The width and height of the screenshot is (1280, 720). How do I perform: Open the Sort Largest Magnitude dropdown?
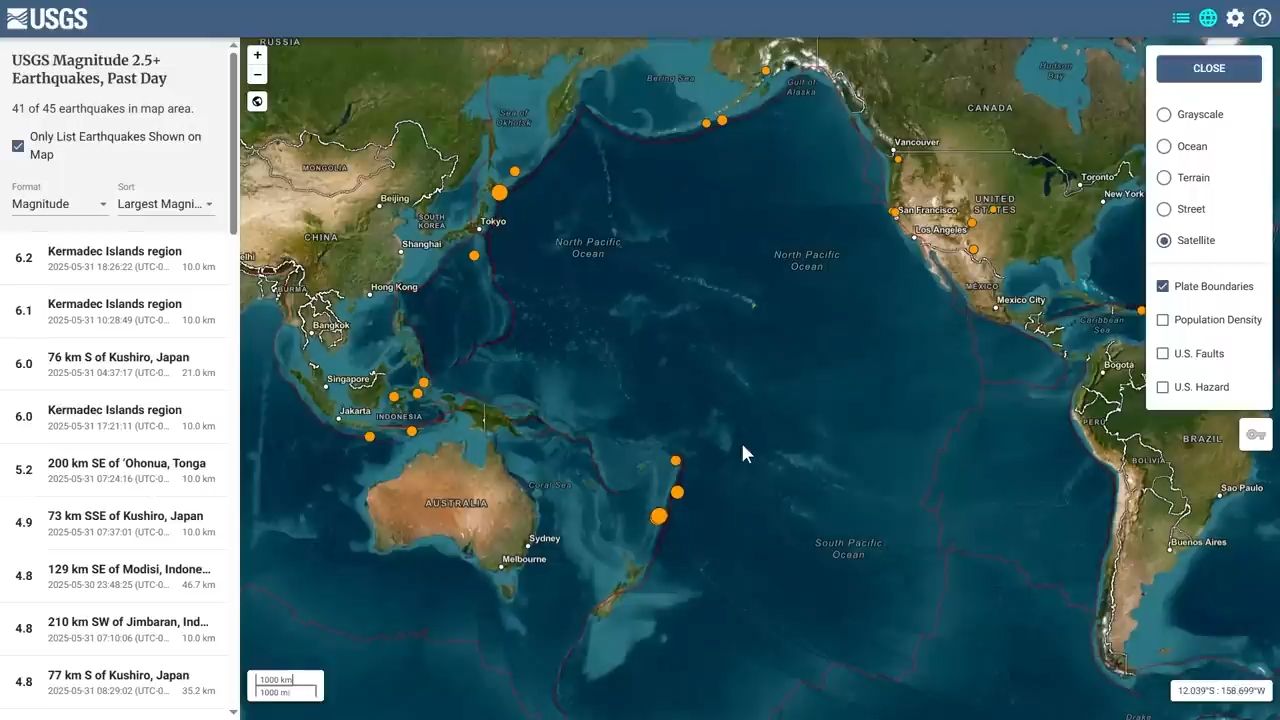(165, 204)
